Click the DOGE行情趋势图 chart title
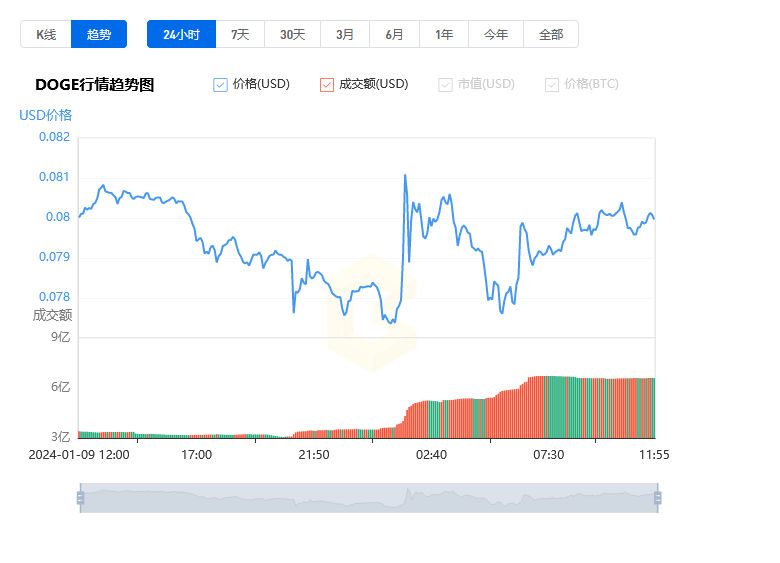 [x=94, y=85]
